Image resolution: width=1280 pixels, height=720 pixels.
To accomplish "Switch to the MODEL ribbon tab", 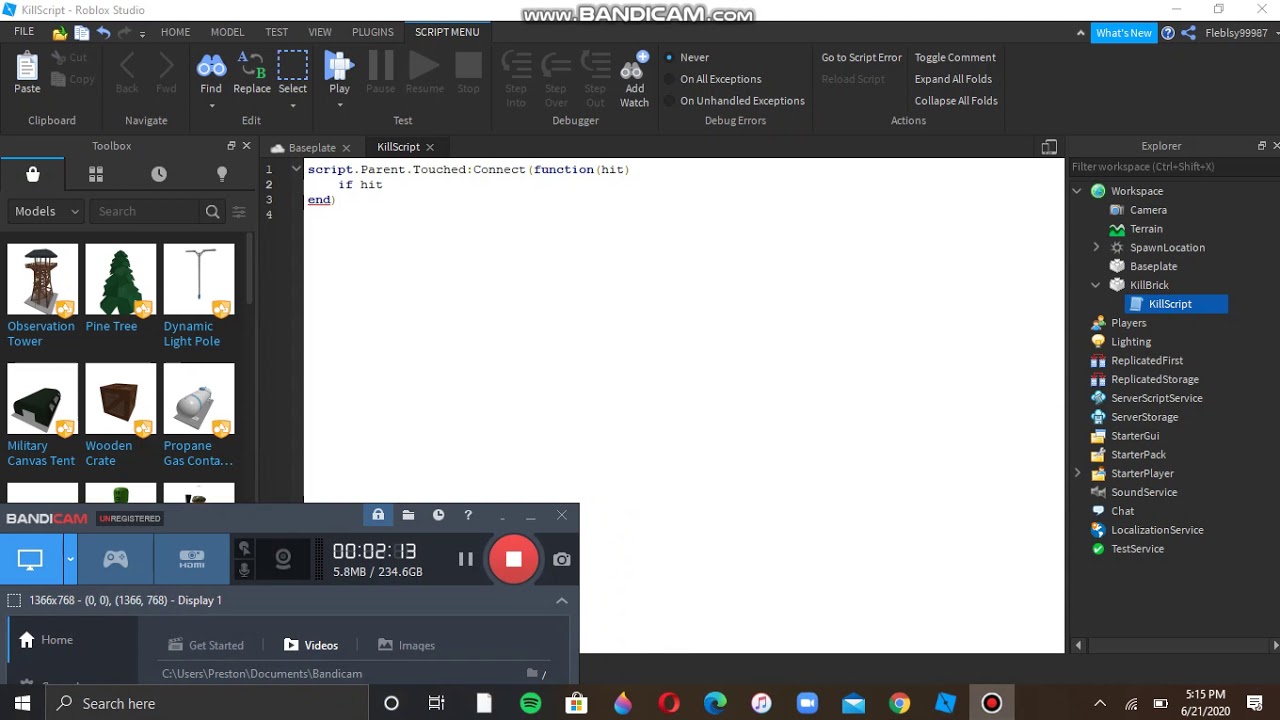I will (227, 32).
